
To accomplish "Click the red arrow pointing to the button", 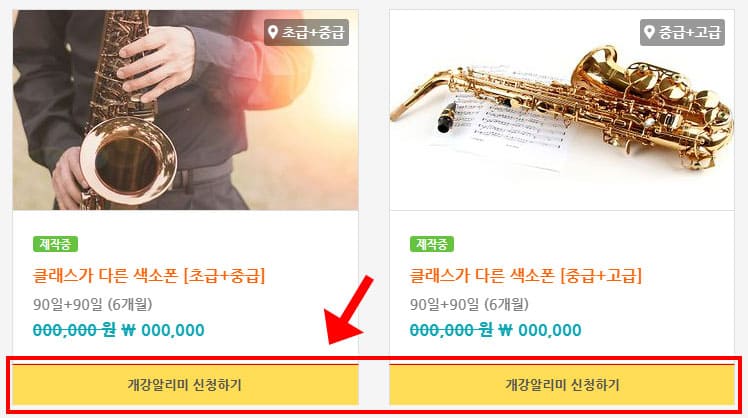I will pyautogui.click(x=349, y=309).
